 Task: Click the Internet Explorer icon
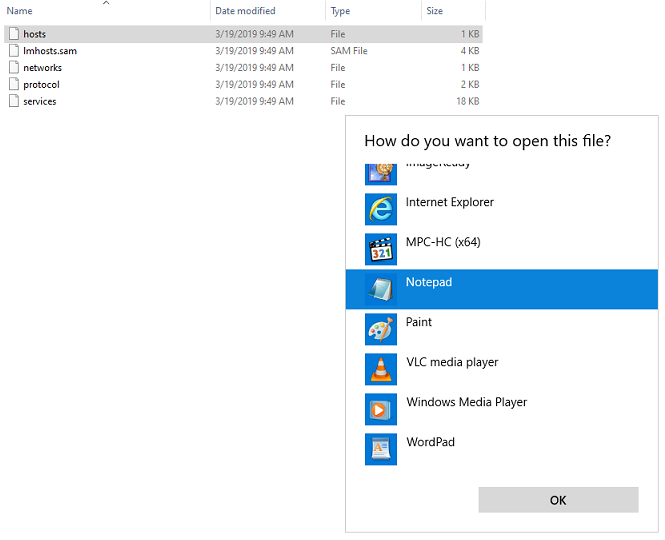[x=381, y=209]
